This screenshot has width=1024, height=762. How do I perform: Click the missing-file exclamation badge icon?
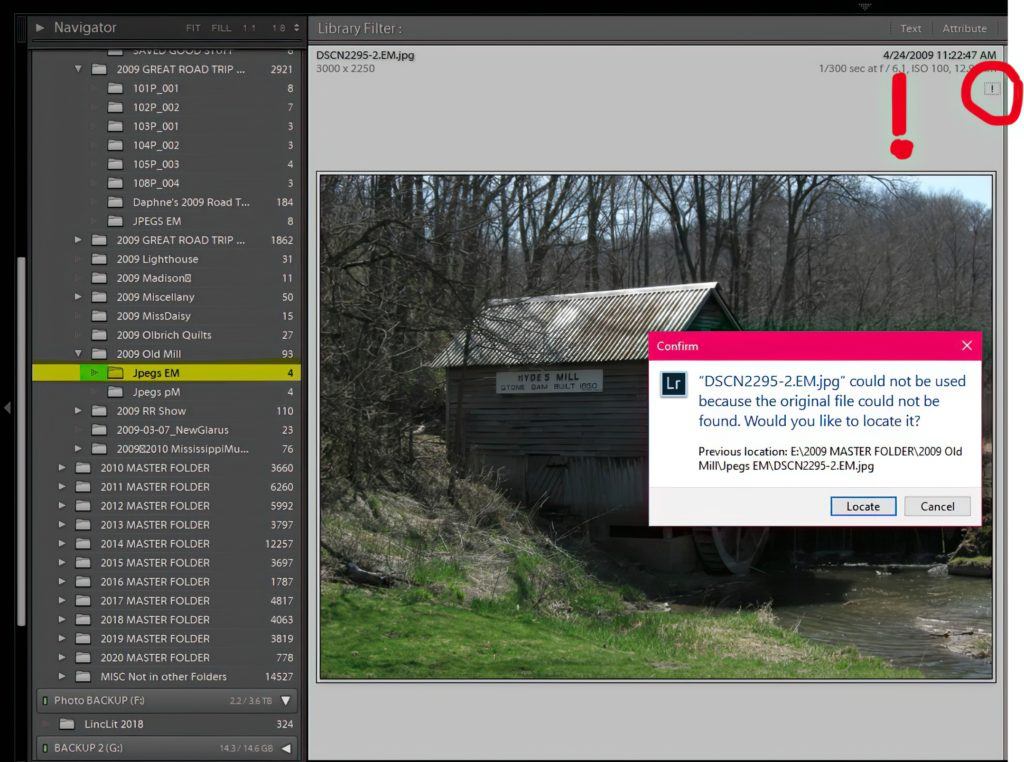click(x=991, y=89)
